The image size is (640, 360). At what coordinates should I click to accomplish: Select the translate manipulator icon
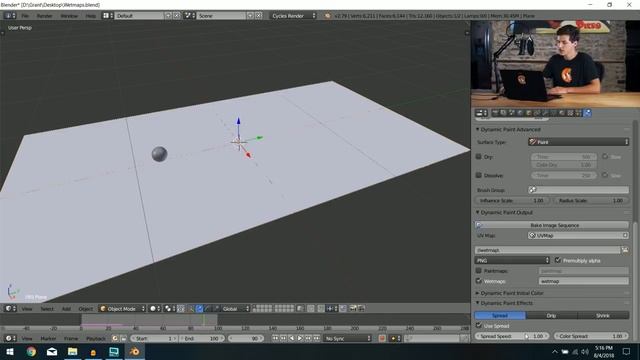point(199,309)
